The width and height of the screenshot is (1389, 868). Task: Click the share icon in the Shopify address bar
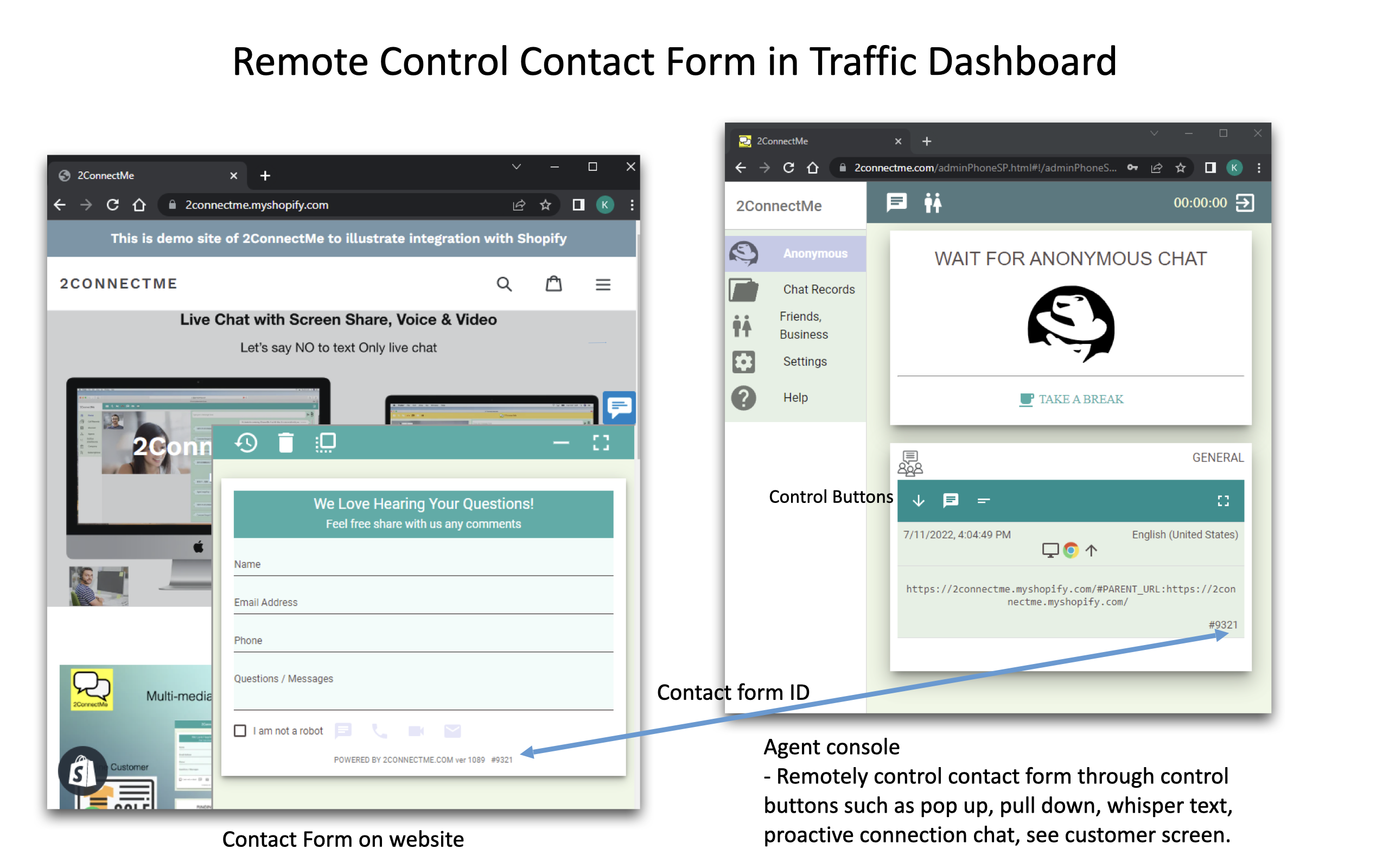pyautogui.click(x=519, y=205)
